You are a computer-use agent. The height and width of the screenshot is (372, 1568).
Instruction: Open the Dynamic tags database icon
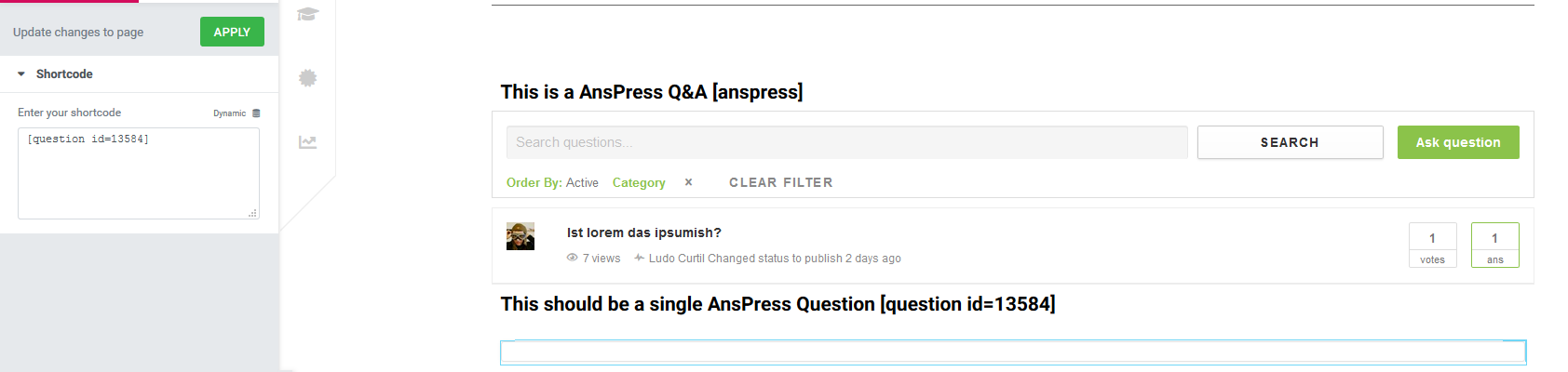tap(256, 113)
